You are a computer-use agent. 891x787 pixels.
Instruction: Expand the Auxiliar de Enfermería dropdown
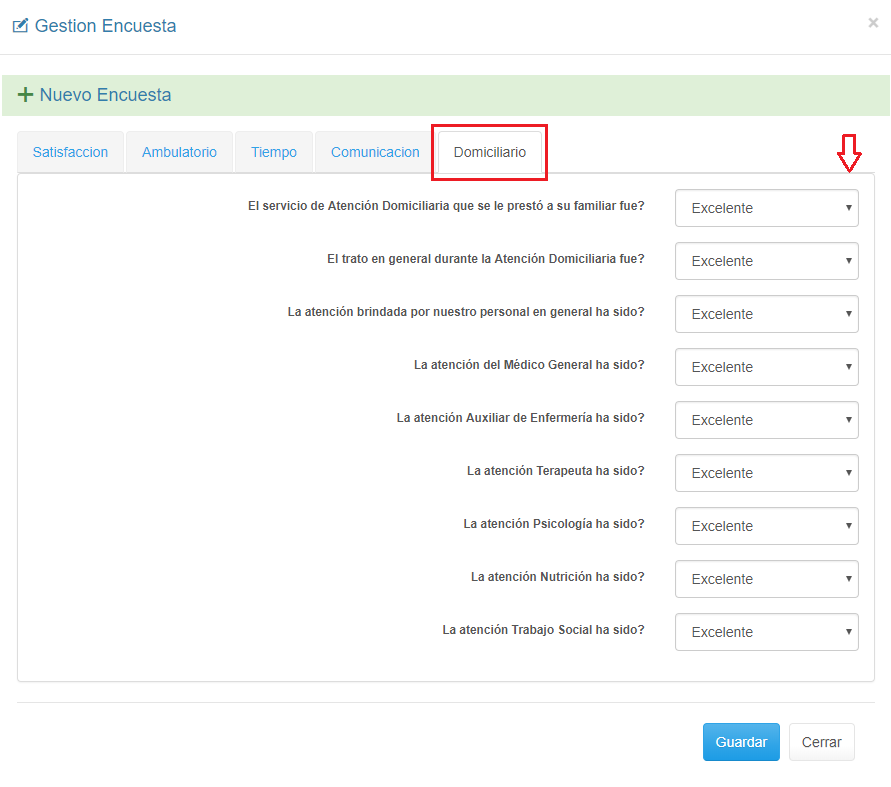[x=766, y=420]
